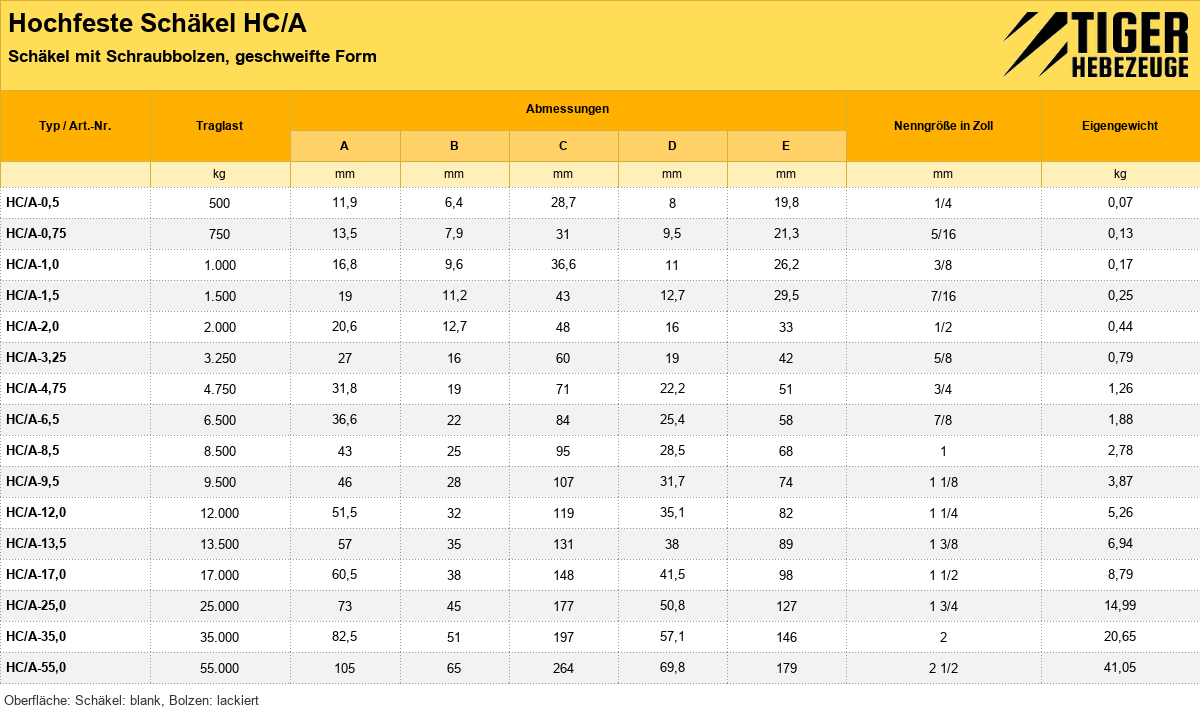1200x722 pixels.
Task: Click the dimension E subheader
Action: click(786, 146)
